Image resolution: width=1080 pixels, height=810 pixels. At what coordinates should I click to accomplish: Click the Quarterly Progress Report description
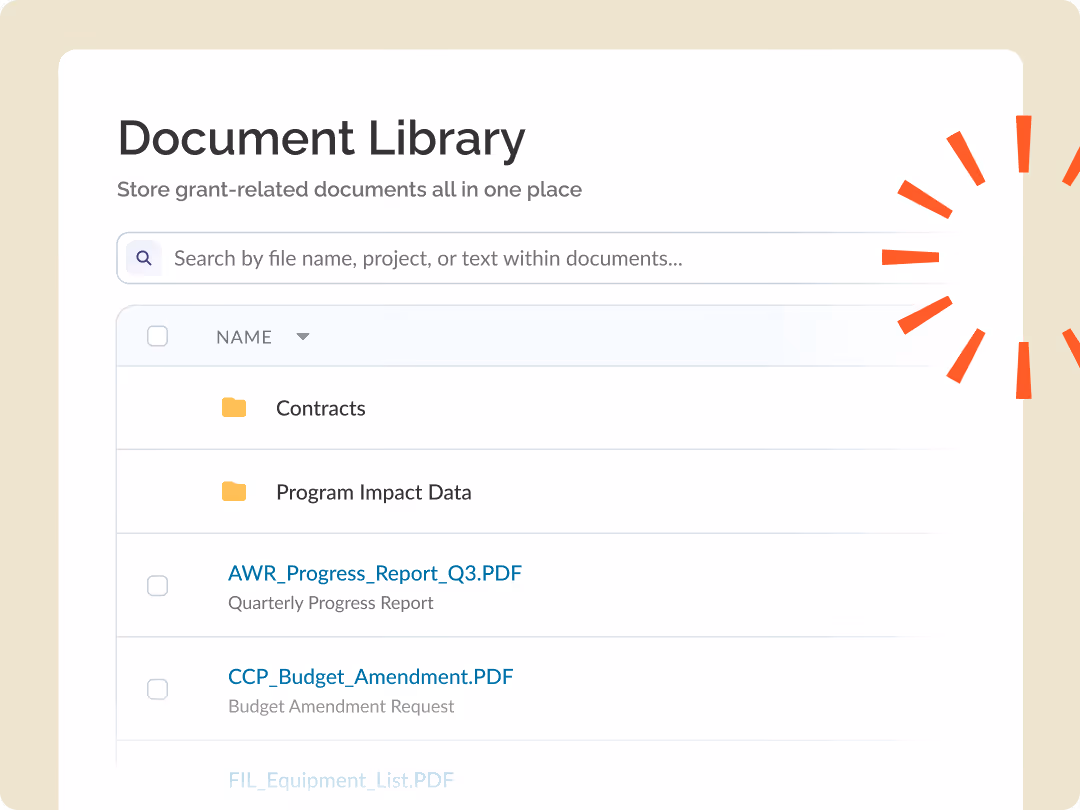[x=331, y=603]
